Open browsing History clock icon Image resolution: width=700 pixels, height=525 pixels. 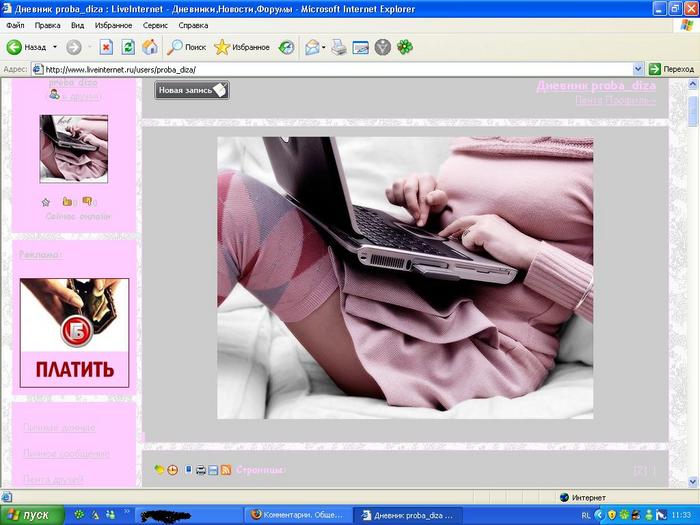286,47
